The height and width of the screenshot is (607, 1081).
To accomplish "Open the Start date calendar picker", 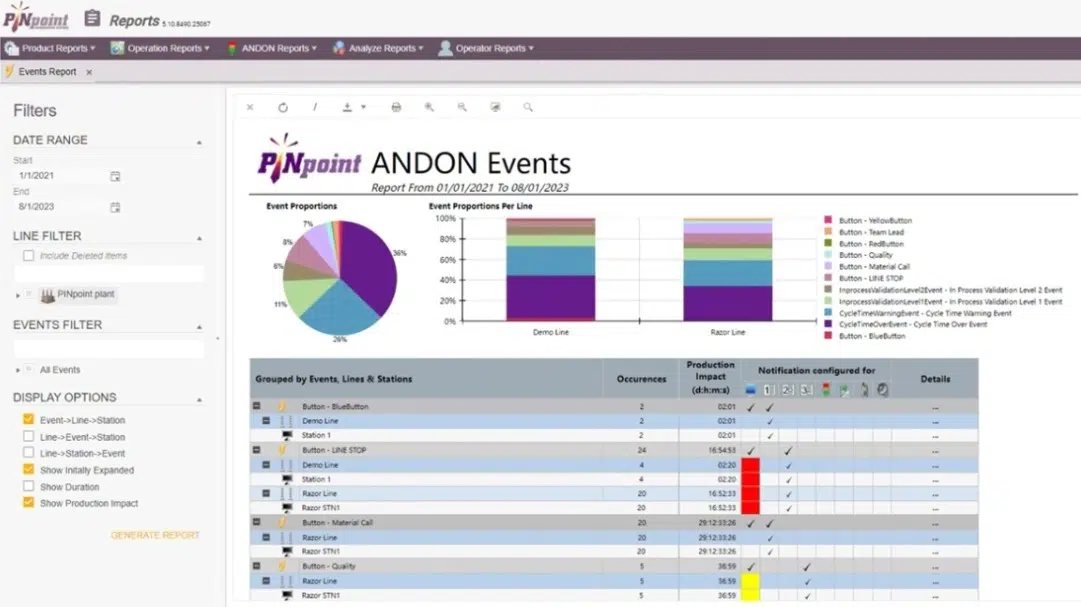I will coord(115,177).
